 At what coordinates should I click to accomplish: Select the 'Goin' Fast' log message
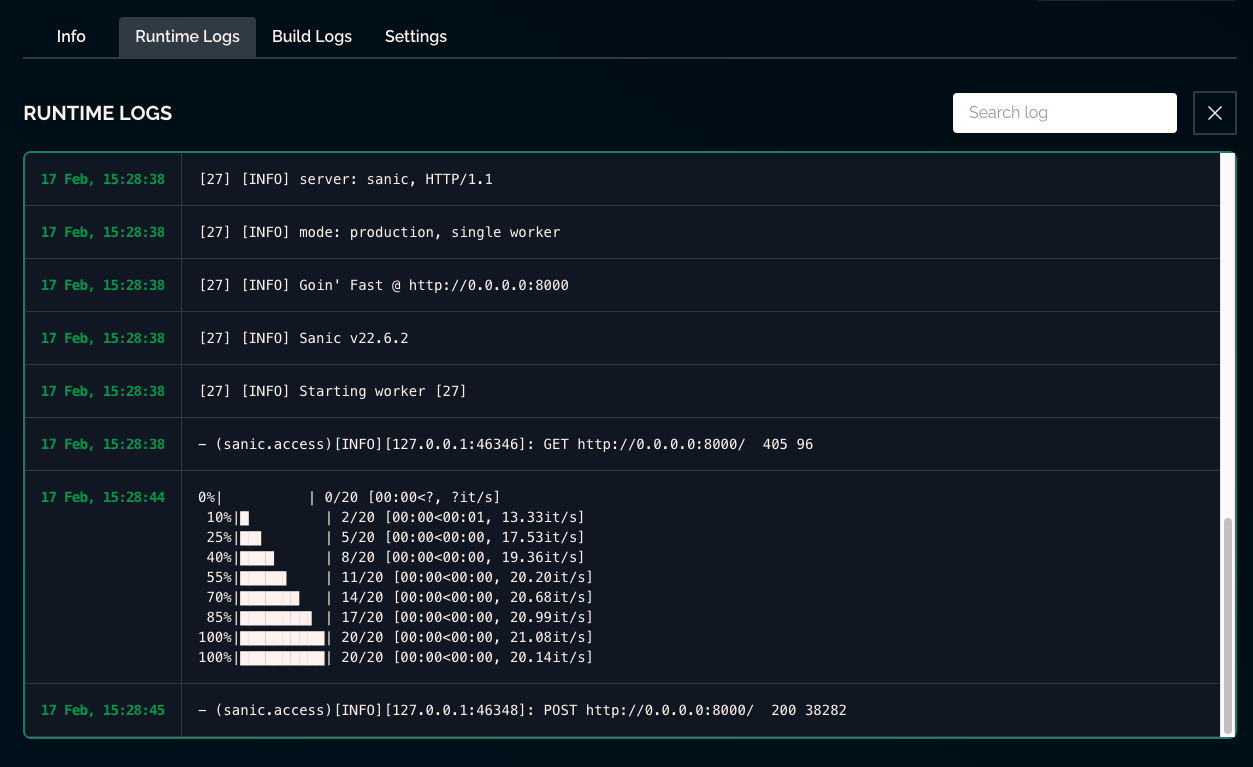(x=384, y=285)
